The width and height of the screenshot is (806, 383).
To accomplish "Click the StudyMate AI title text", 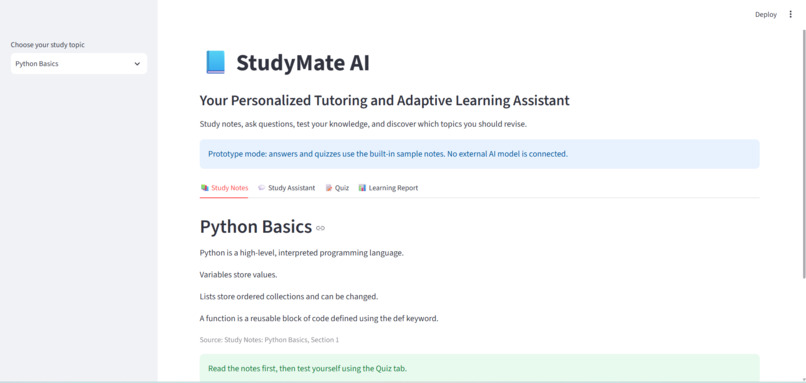I will [303, 63].
